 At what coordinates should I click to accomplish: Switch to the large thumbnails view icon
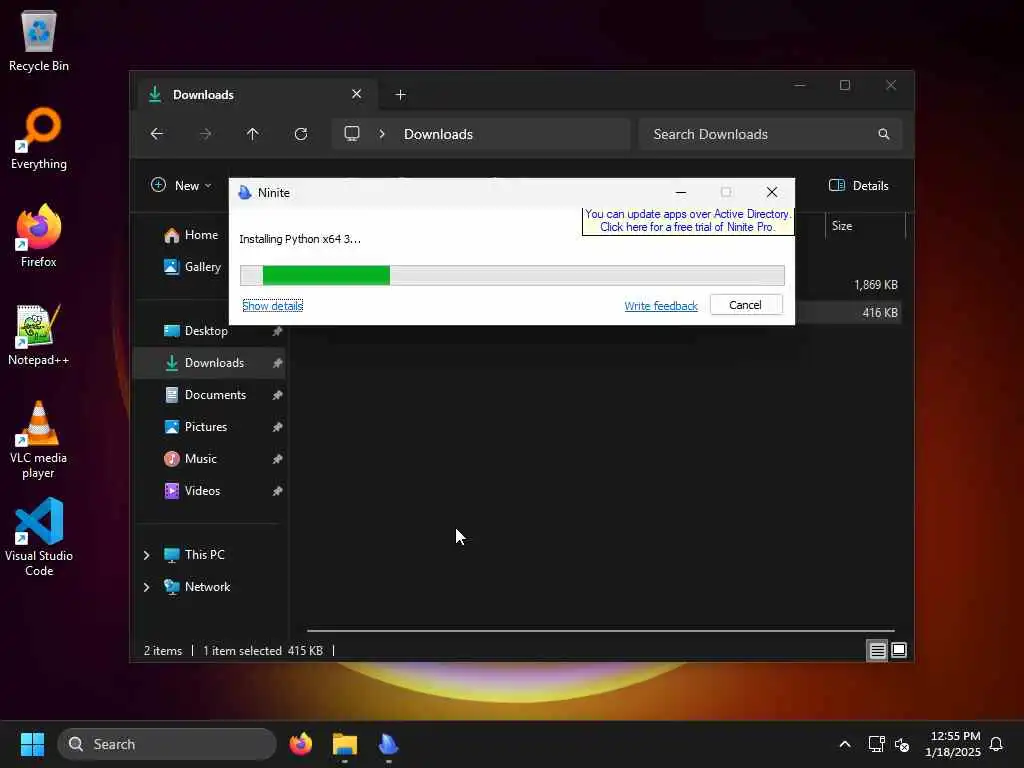point(899,650)
